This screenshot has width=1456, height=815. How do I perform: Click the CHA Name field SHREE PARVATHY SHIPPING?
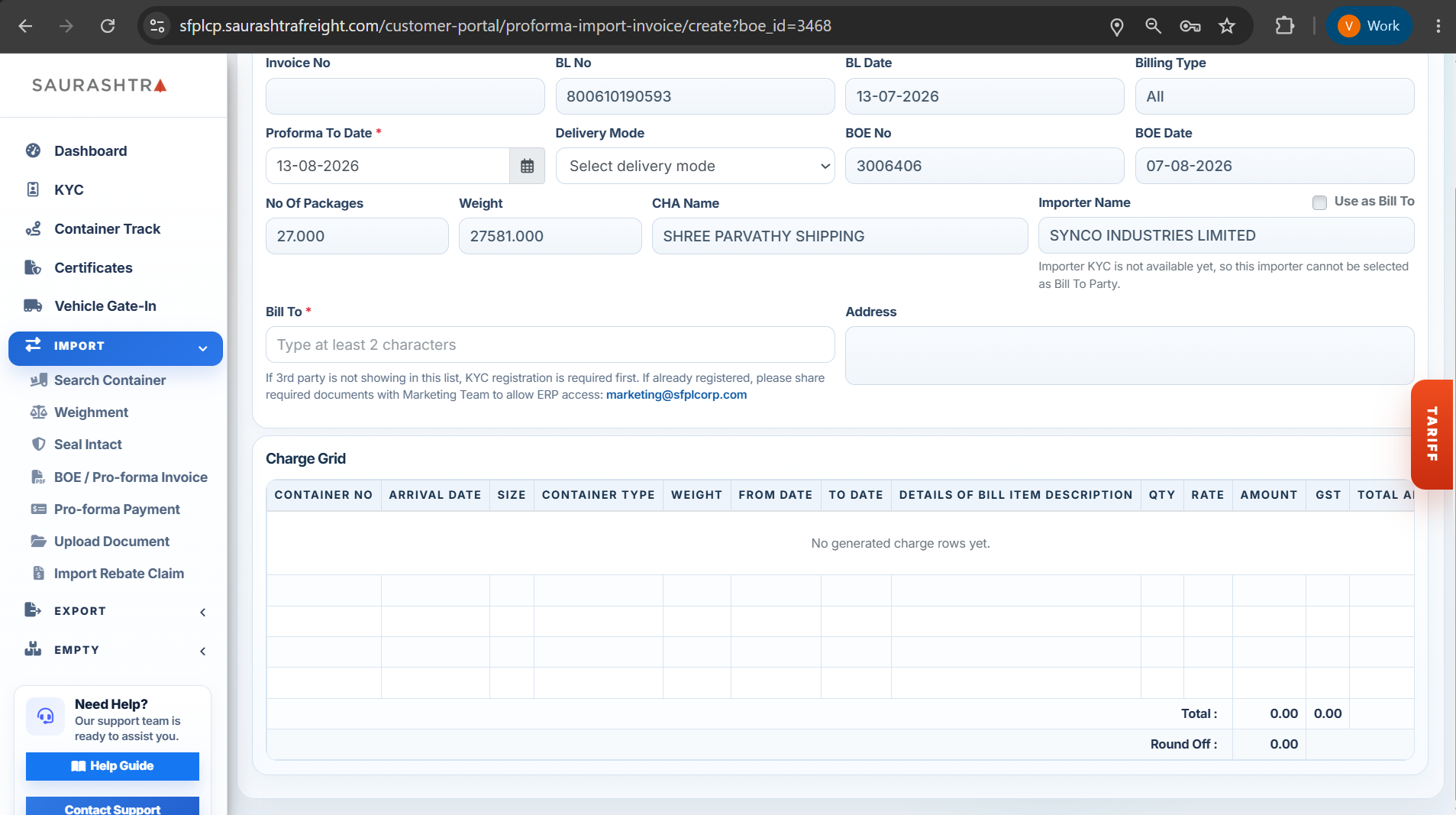[x=839, y=236]
